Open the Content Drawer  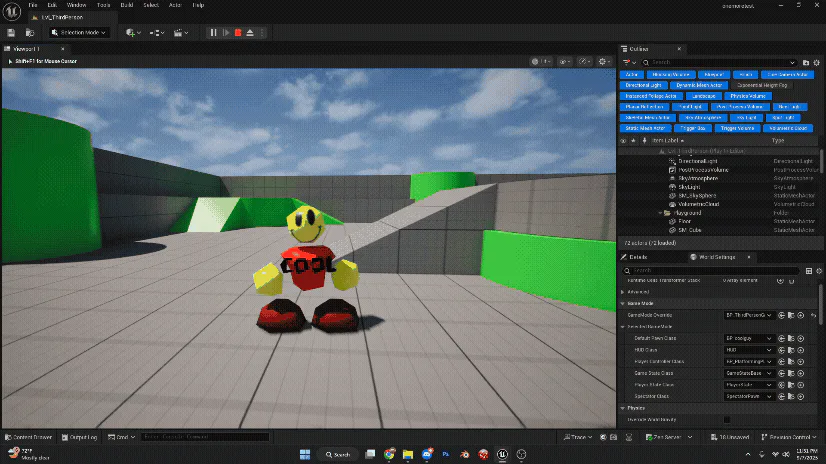click(x=28, y=437)
